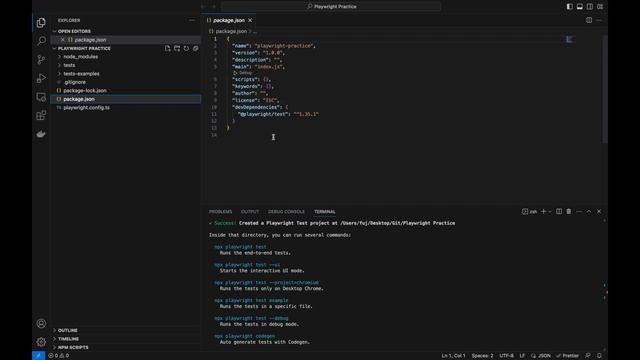Viewport: 640px width, 360px height.
Task: Switch to the Output tab
Action: tap(250, 211)
